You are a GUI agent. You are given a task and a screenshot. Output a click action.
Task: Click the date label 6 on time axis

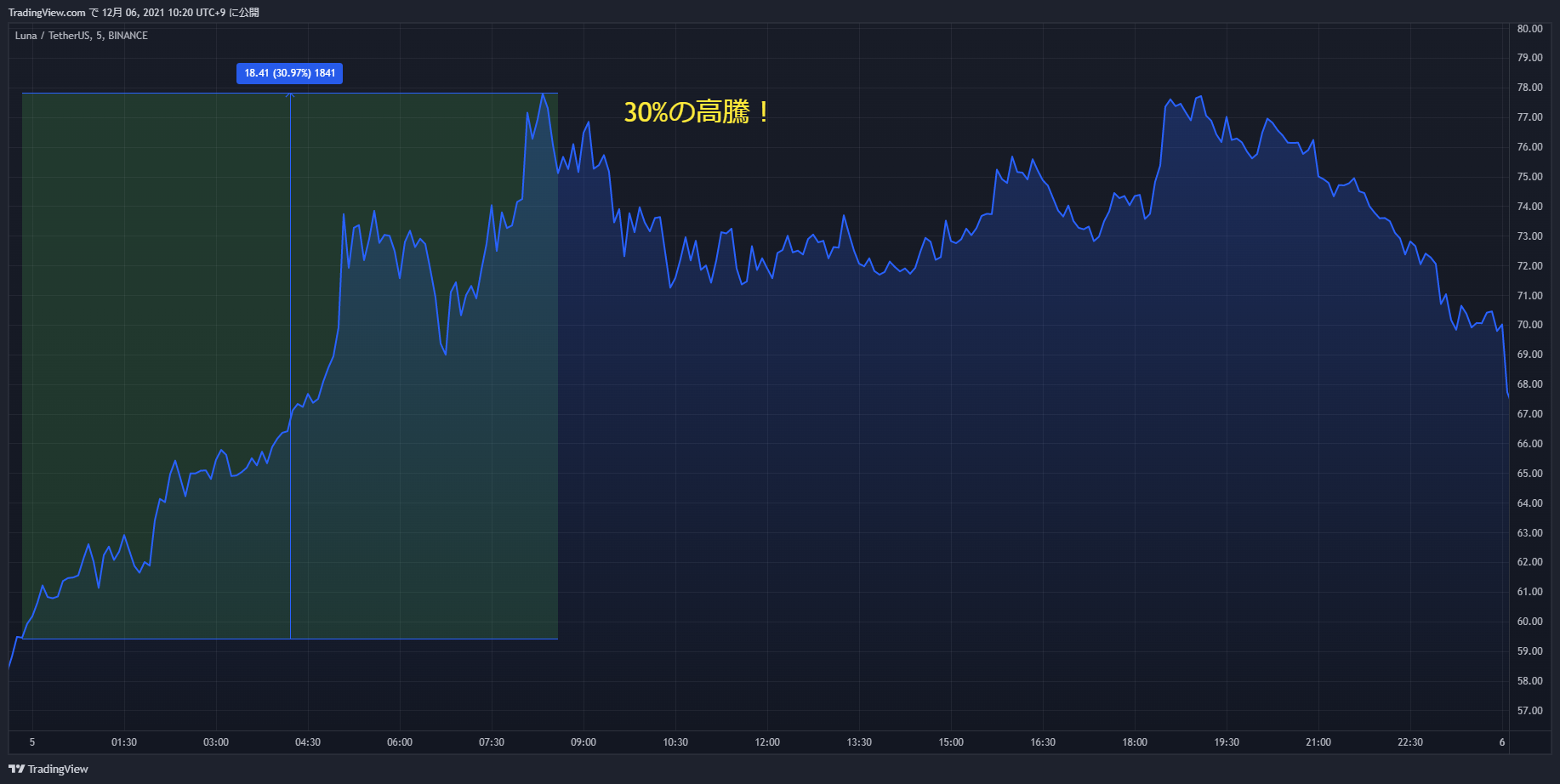click(1502, 742)
